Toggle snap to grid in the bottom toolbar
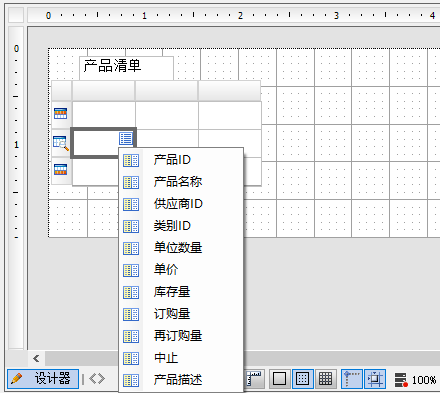 coord(375,379)
